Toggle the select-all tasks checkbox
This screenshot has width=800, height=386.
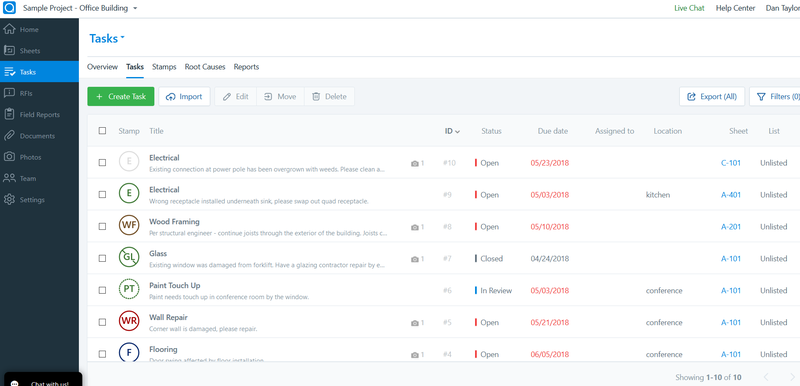click(103, 131)
